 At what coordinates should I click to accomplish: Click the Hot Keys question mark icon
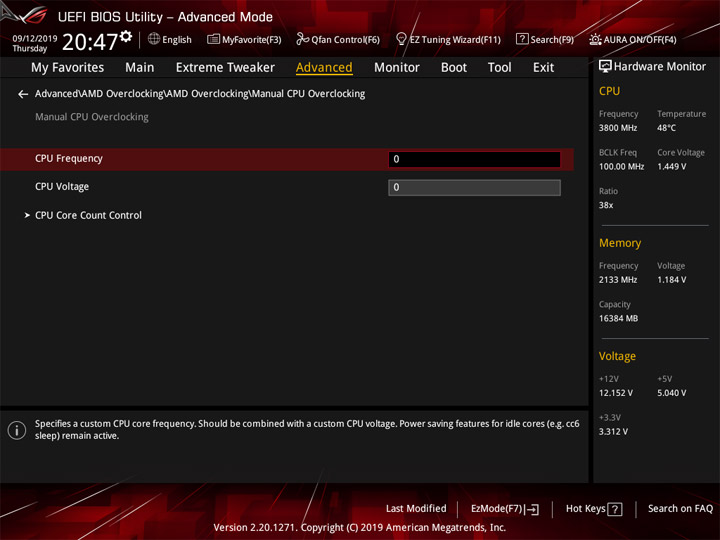(614, 509)
